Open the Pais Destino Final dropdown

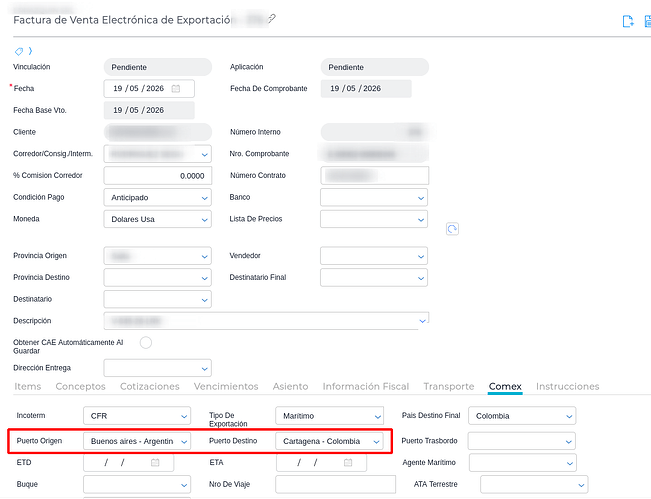pos(522,416)
